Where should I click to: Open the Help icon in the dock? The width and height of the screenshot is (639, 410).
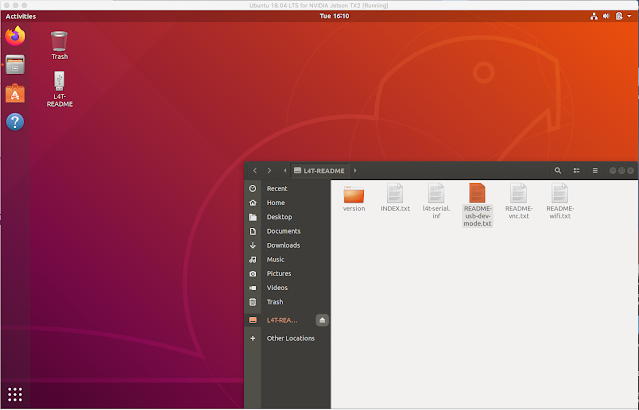[15, 122]
